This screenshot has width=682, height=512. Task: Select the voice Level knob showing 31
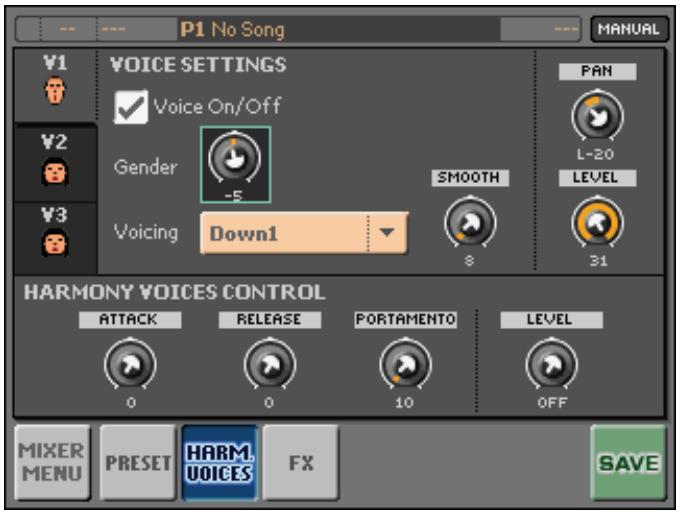(x=597, y=222)
